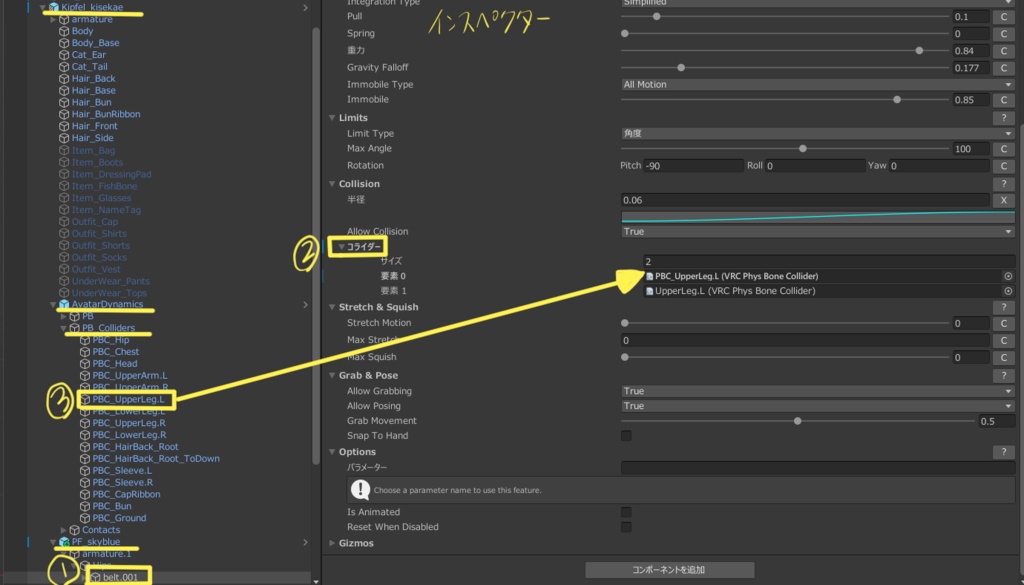Toggle the Is Animated checkbox
The height and width of the screenshot is (585, 1024).
(x=626, y=512)
